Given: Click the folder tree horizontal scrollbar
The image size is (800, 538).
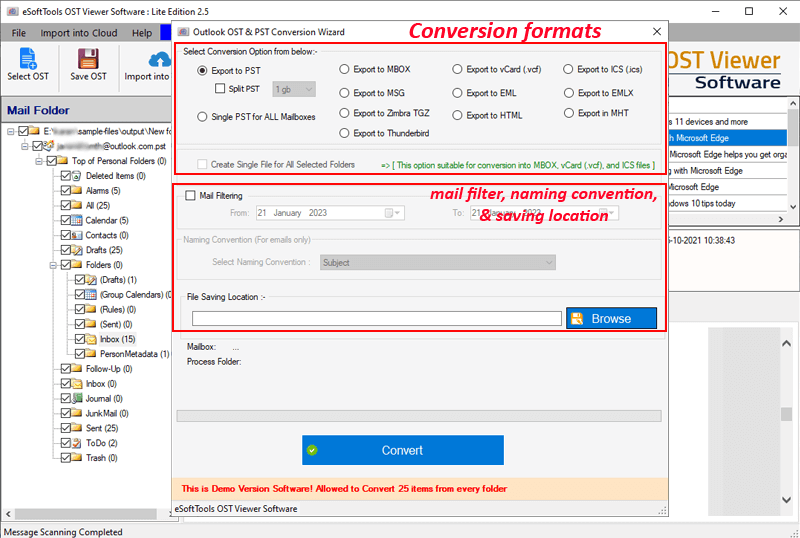Looking at the screenshot, I should point(85,514).
